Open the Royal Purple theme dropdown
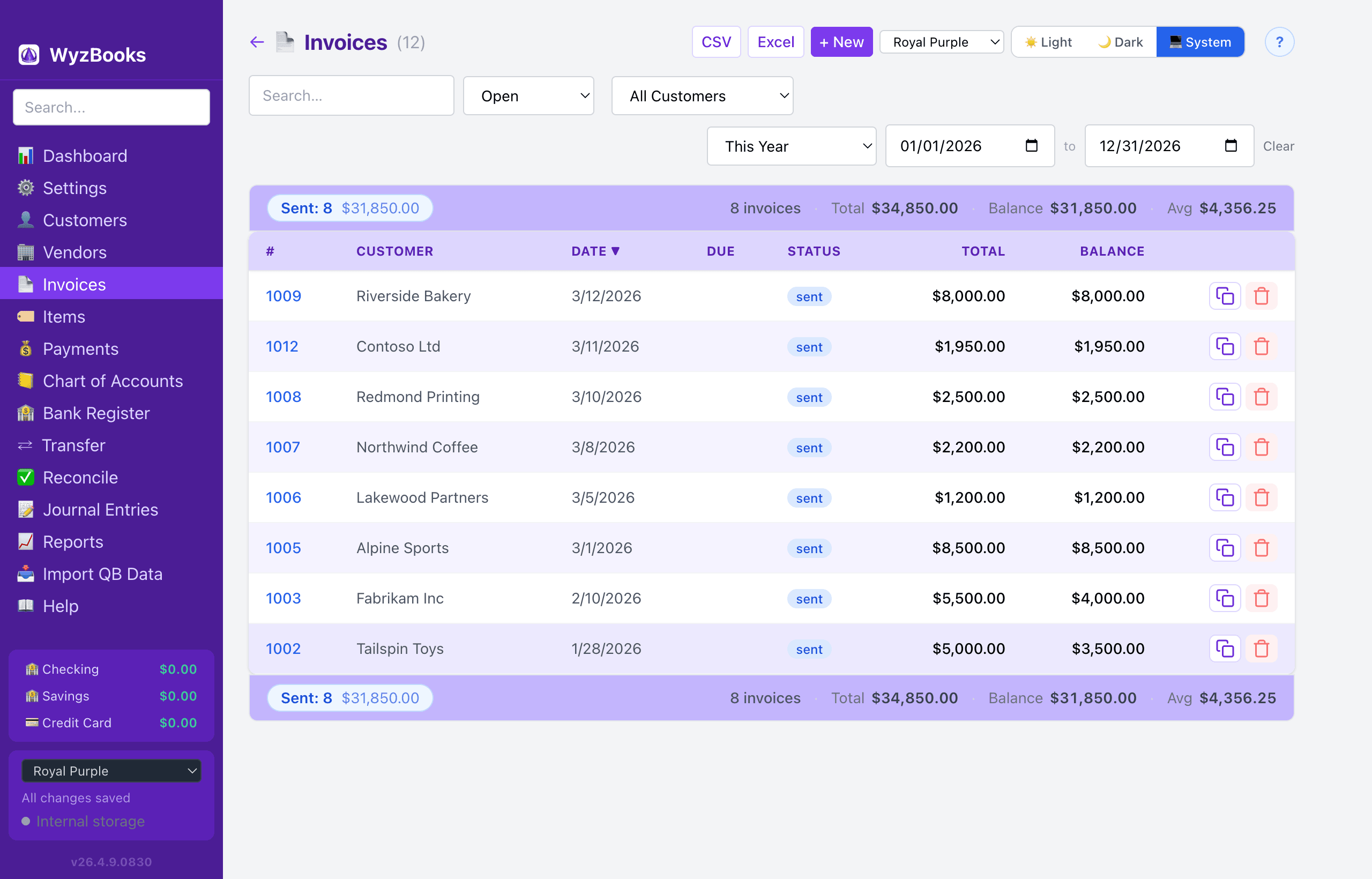The width and height of the screenshot is (1372, 879). pyautogui.click(x=941, y=42)
